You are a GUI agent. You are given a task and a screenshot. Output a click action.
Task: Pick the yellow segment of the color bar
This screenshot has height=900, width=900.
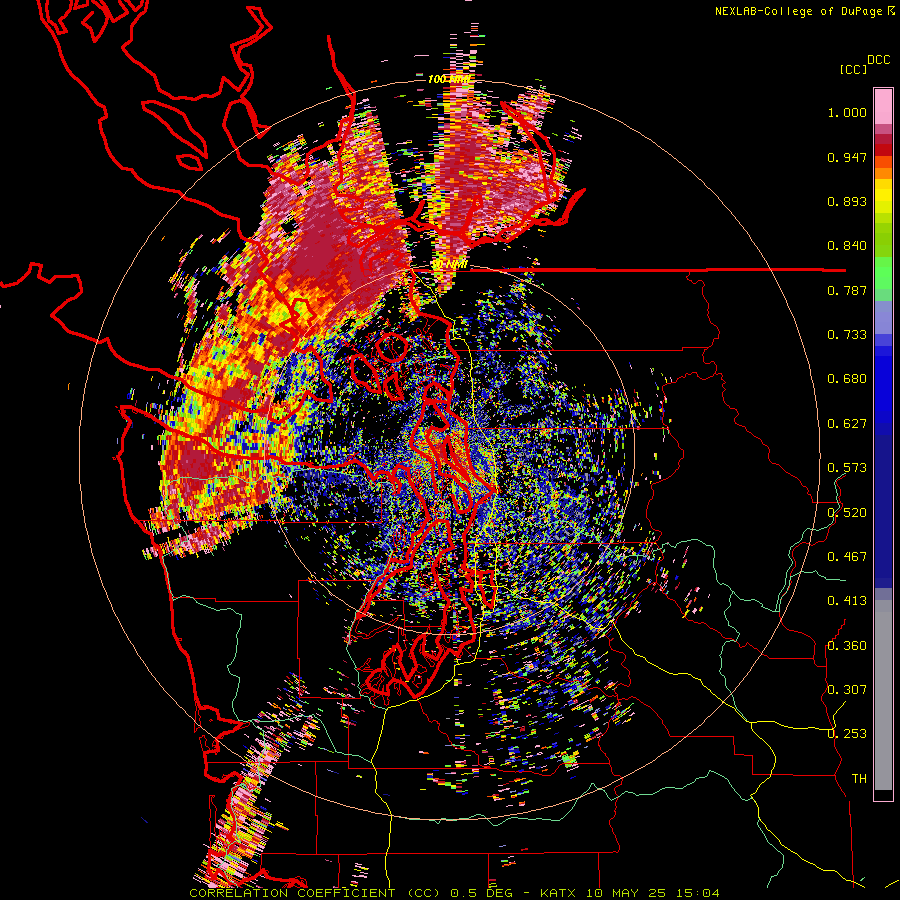(883, 197)
